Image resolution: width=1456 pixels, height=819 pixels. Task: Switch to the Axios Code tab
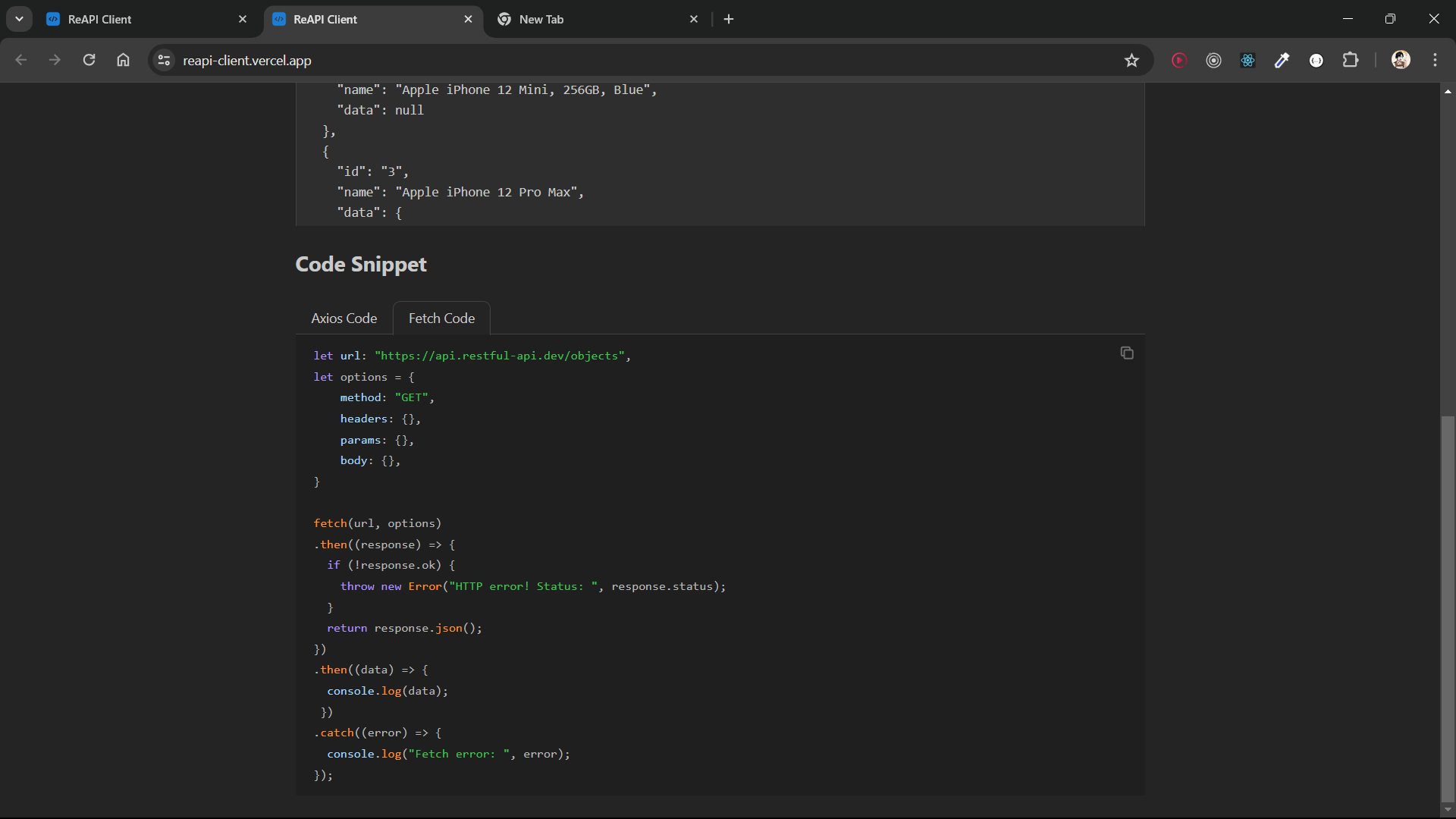pyautogui.click(x=344, y=318)
